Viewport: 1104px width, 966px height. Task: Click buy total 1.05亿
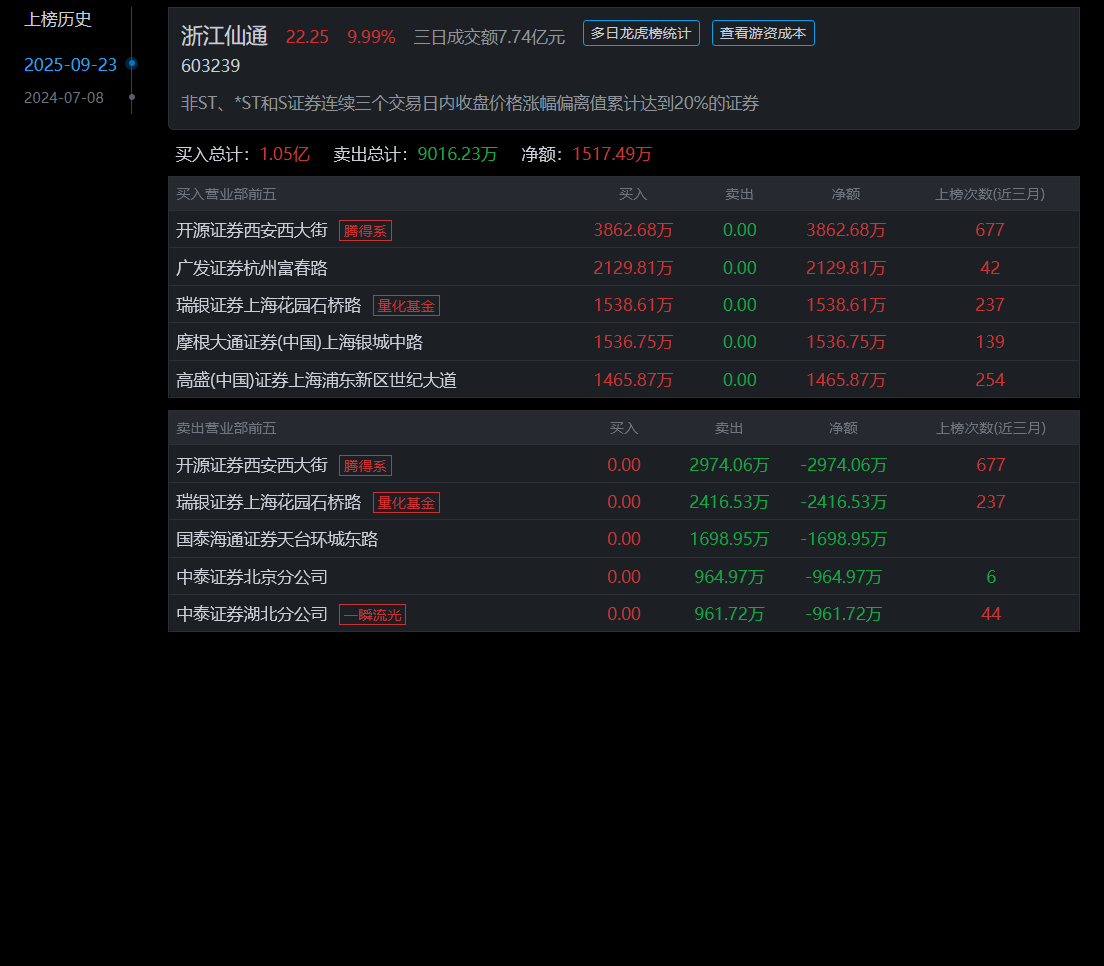284,154
